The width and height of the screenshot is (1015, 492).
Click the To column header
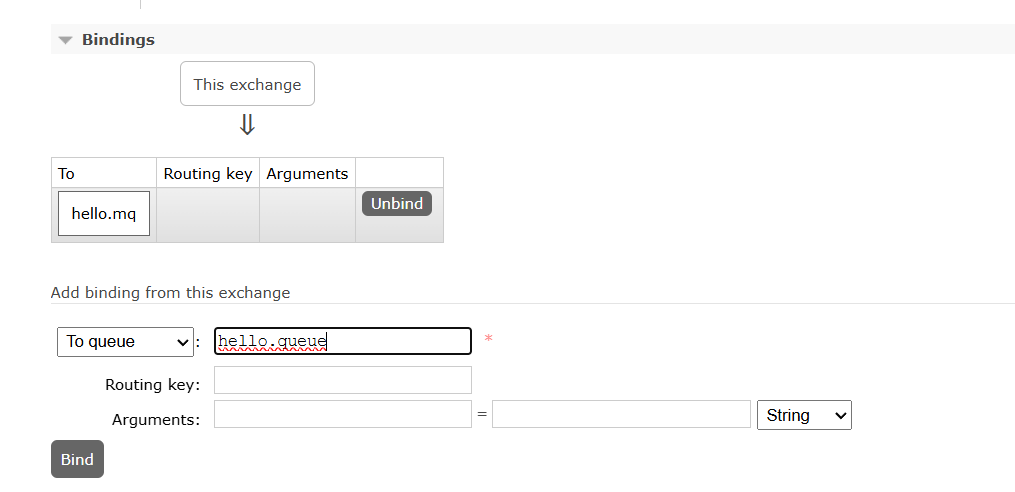tap(67, 173)
